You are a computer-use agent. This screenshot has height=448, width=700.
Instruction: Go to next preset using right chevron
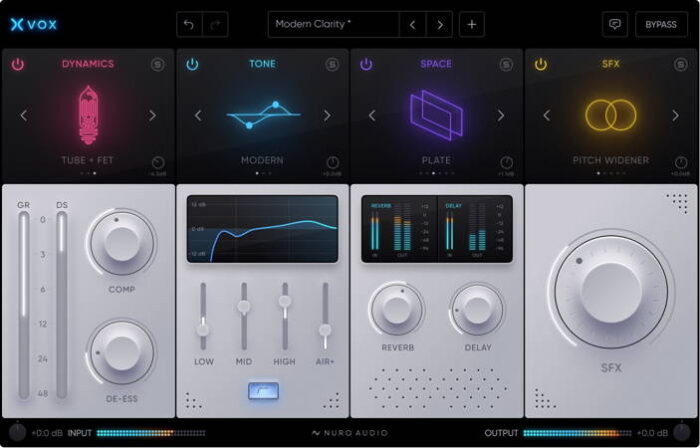click(x=439, y=24)
